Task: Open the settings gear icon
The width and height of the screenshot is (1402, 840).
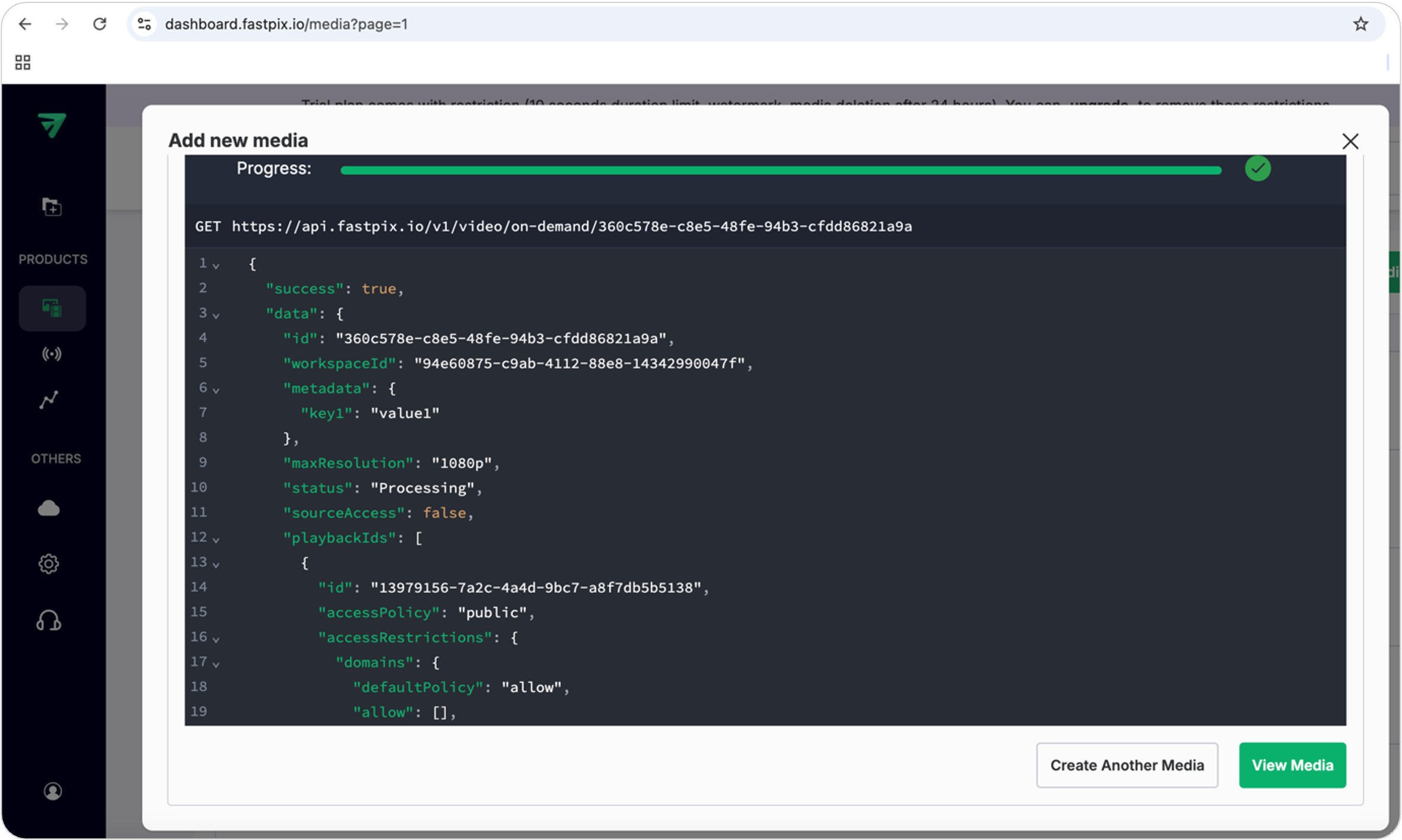Action: [x=49, y=563]
